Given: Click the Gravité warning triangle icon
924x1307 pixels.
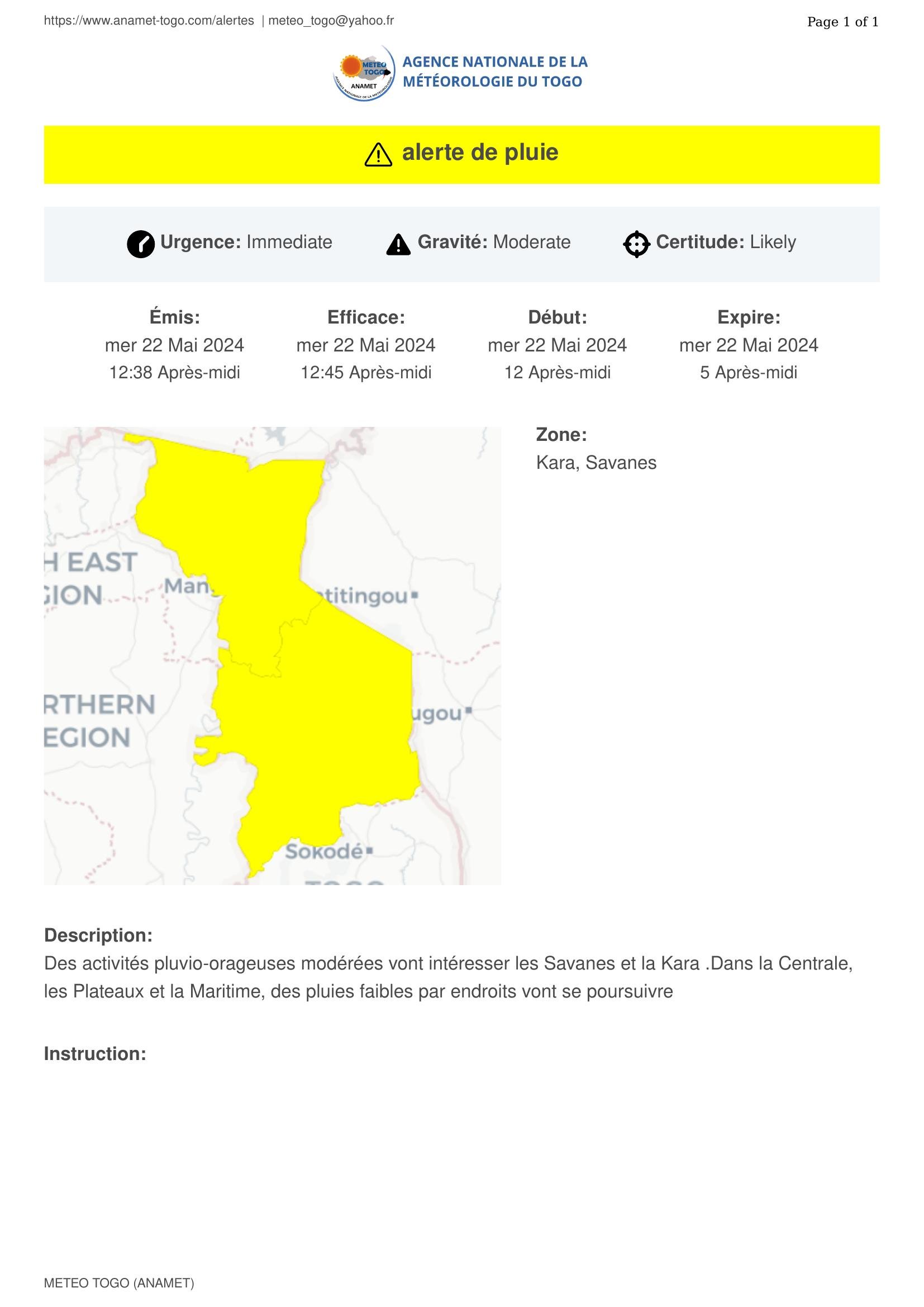Looking at the screenshot, I should pyautogui.click(x=398, y=244).
